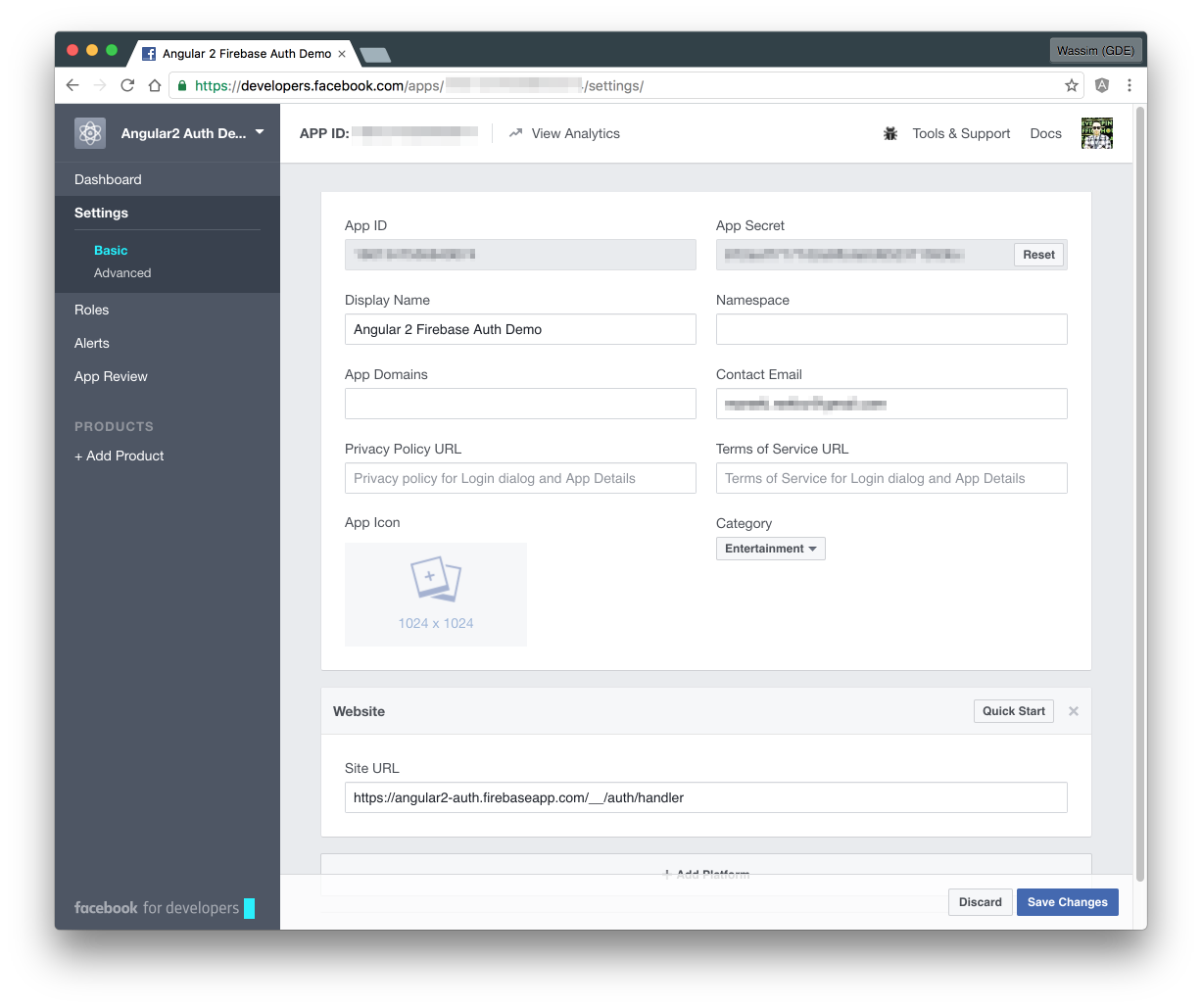Click the Quick Start button for Website
This screenshot has width=1202, height=1008.
click(1013, 710)
